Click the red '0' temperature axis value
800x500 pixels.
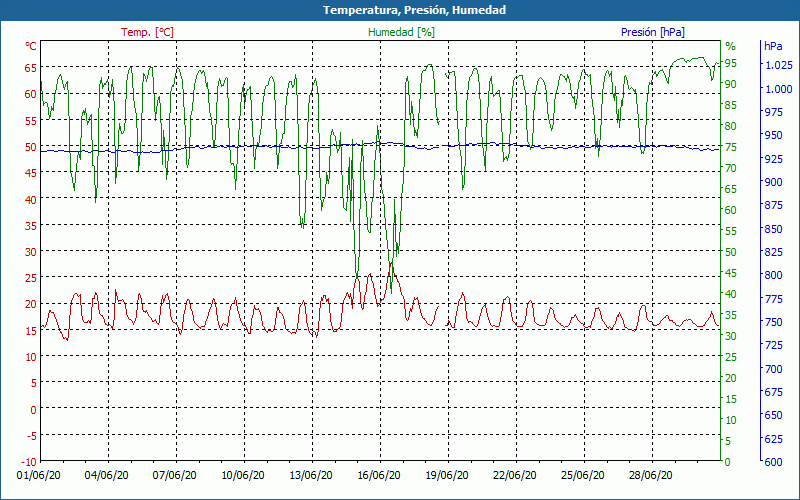34,410
